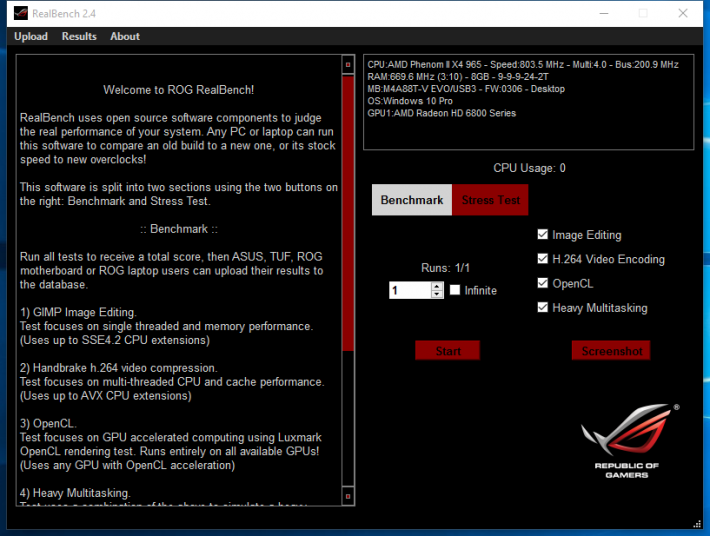Select 'GPU1:AMD Radeon HD 6800 Series' line
The width and height of the screenshot is (710, 536).
coord(441,113)
